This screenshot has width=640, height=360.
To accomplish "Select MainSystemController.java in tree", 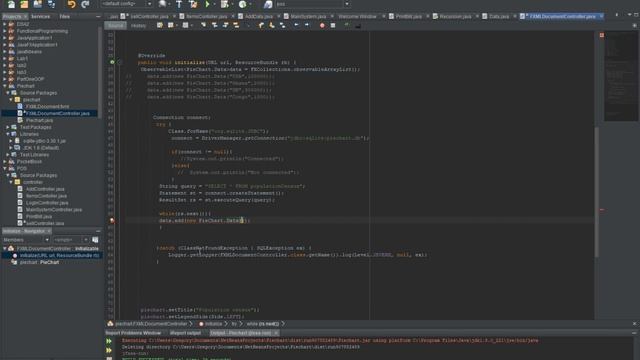I will point(54,210).
